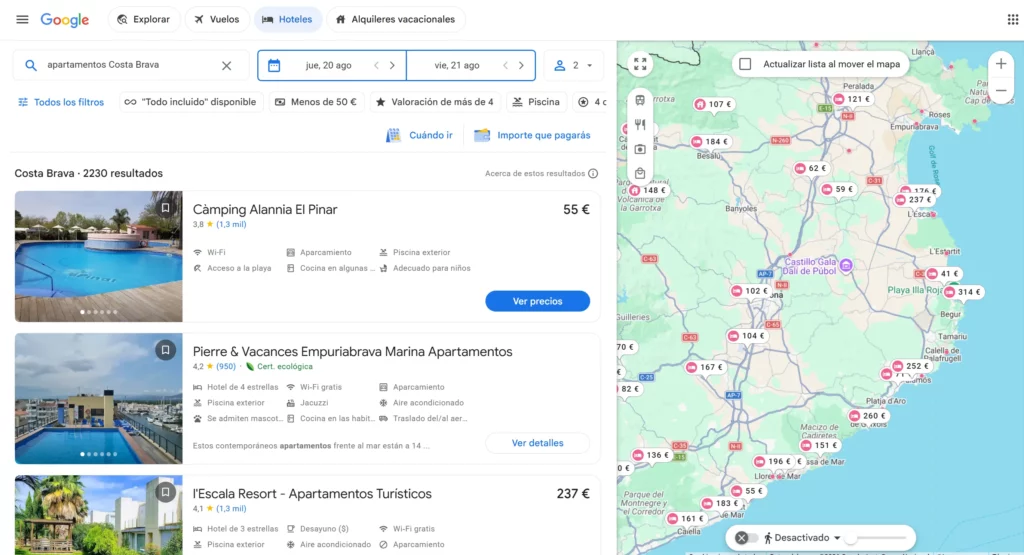This screenshot has width=1024, height=555.
Task: Open Todos los filtros panel
Action: 61,102
